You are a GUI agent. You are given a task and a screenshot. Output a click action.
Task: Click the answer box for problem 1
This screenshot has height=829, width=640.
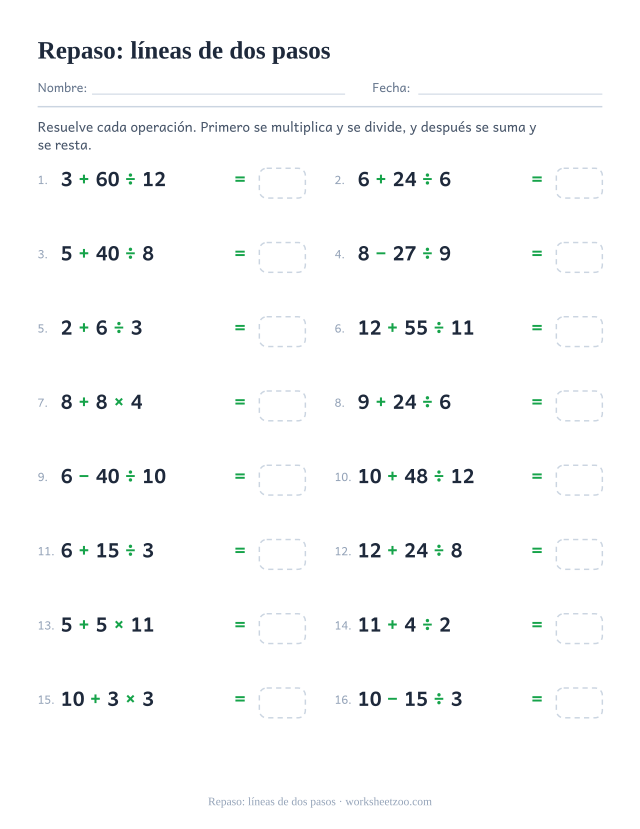click(x=282, y=183)
